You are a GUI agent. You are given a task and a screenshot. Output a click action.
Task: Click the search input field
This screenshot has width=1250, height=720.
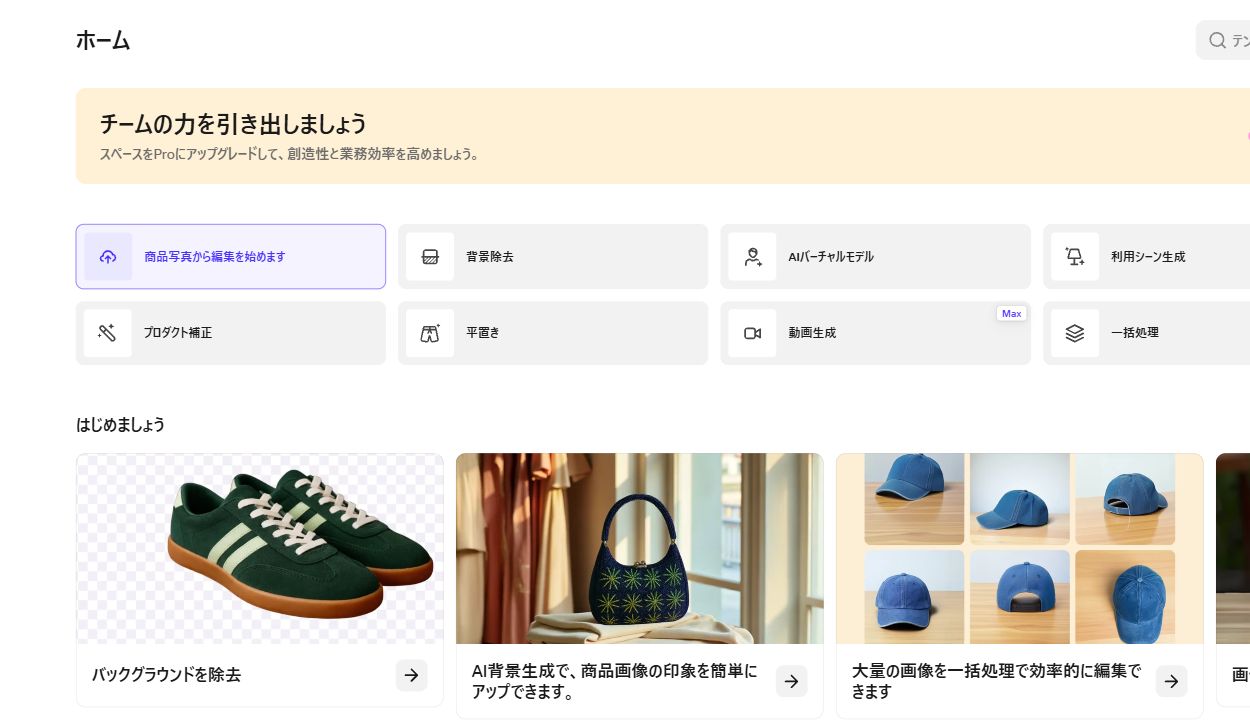pos(1223,41)
